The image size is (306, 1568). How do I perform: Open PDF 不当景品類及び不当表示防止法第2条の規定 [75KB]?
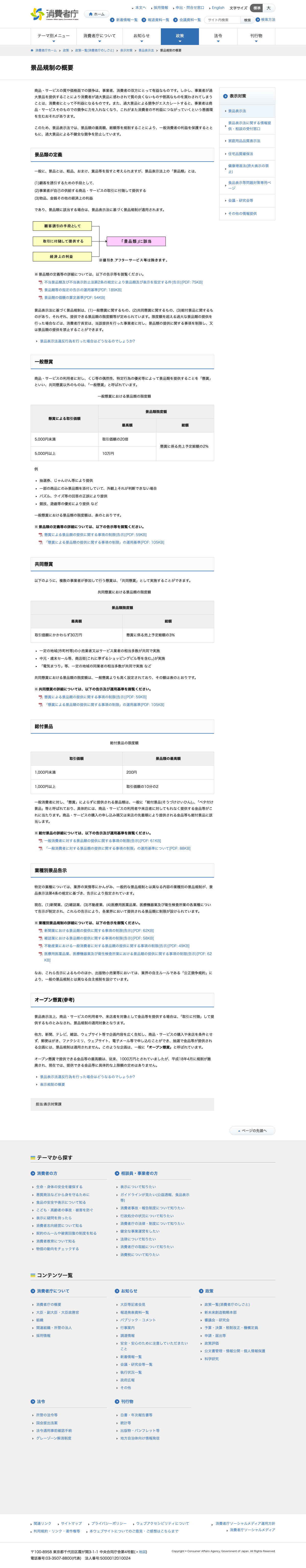pos(123,283)
